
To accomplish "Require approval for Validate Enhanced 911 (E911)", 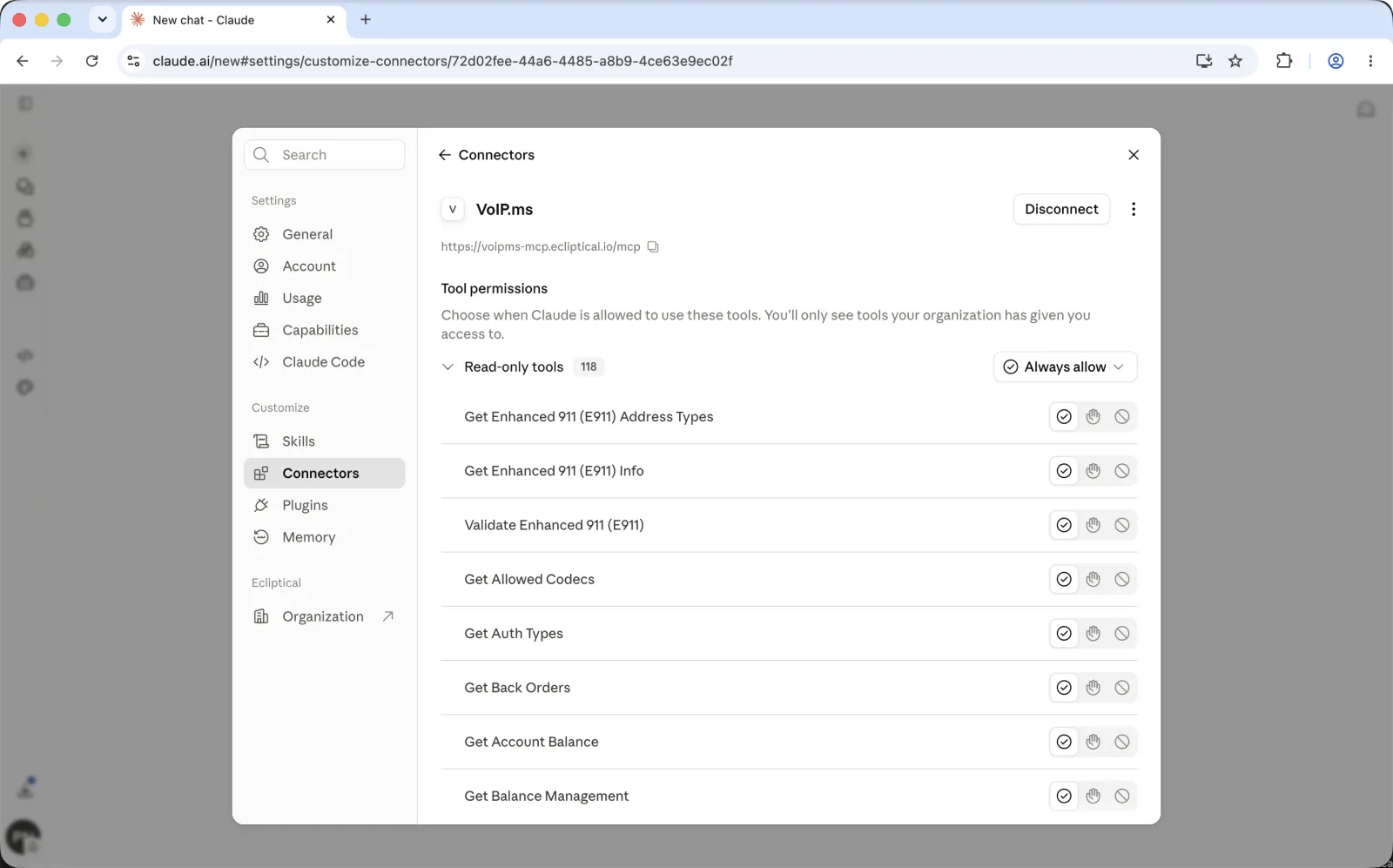I will pyautogui.click(x=1094, y=525).
